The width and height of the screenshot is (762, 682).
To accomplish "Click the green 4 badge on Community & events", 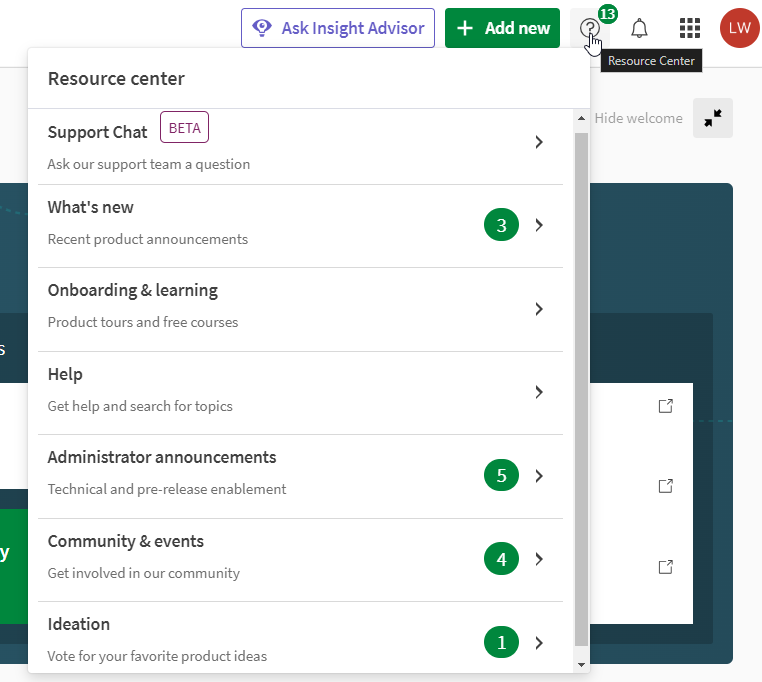I will pos(501,559).
